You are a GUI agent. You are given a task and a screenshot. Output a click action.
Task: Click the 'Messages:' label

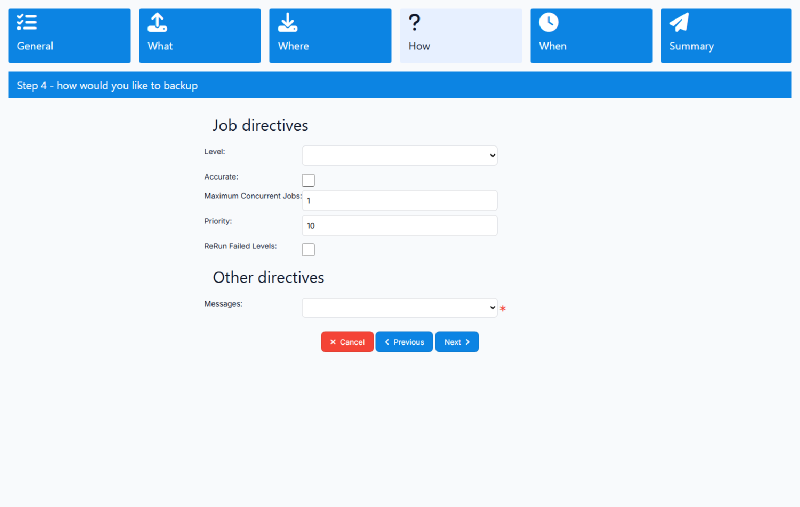(223, 304)
